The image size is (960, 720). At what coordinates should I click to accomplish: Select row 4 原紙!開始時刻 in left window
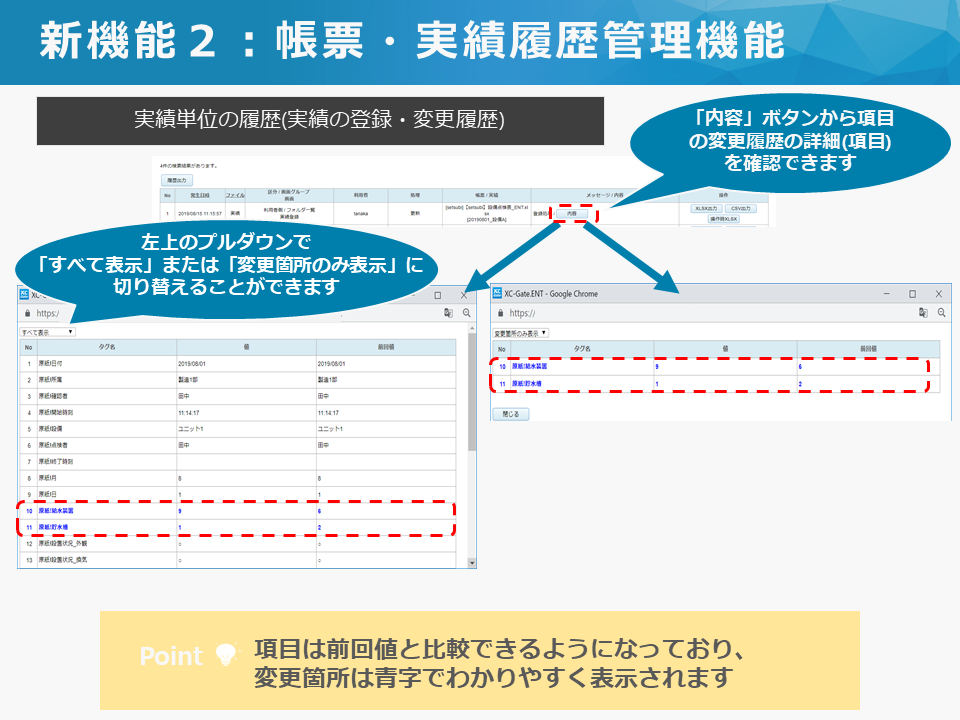(237, 413)
